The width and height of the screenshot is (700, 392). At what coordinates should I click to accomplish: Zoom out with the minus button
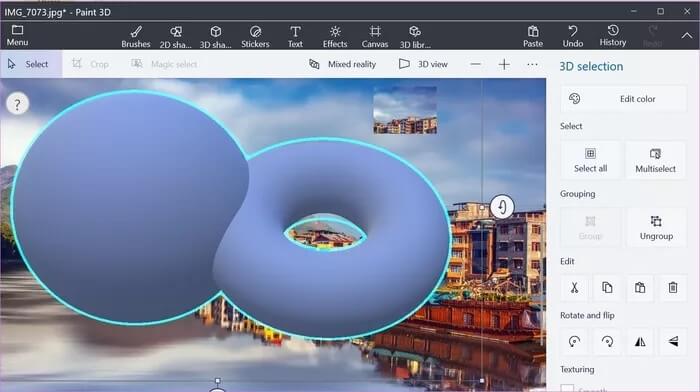pyautogui.click(x=475, y=64)
